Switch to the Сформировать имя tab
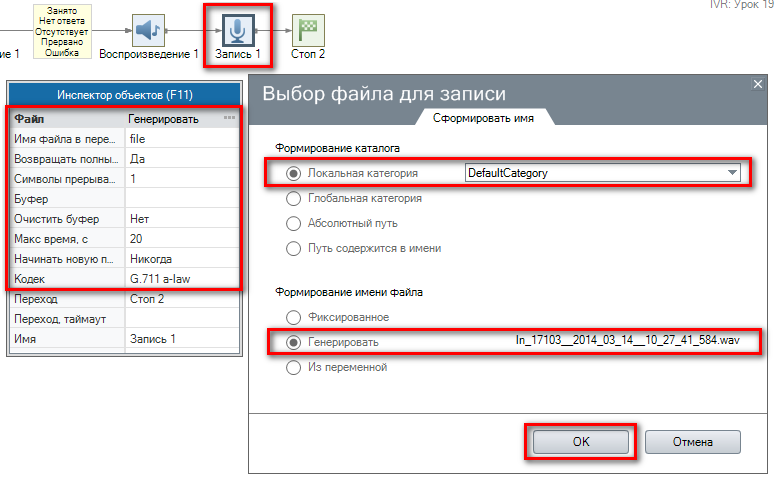The height and width of the screenshot is (477, 775). coord(482,119)
